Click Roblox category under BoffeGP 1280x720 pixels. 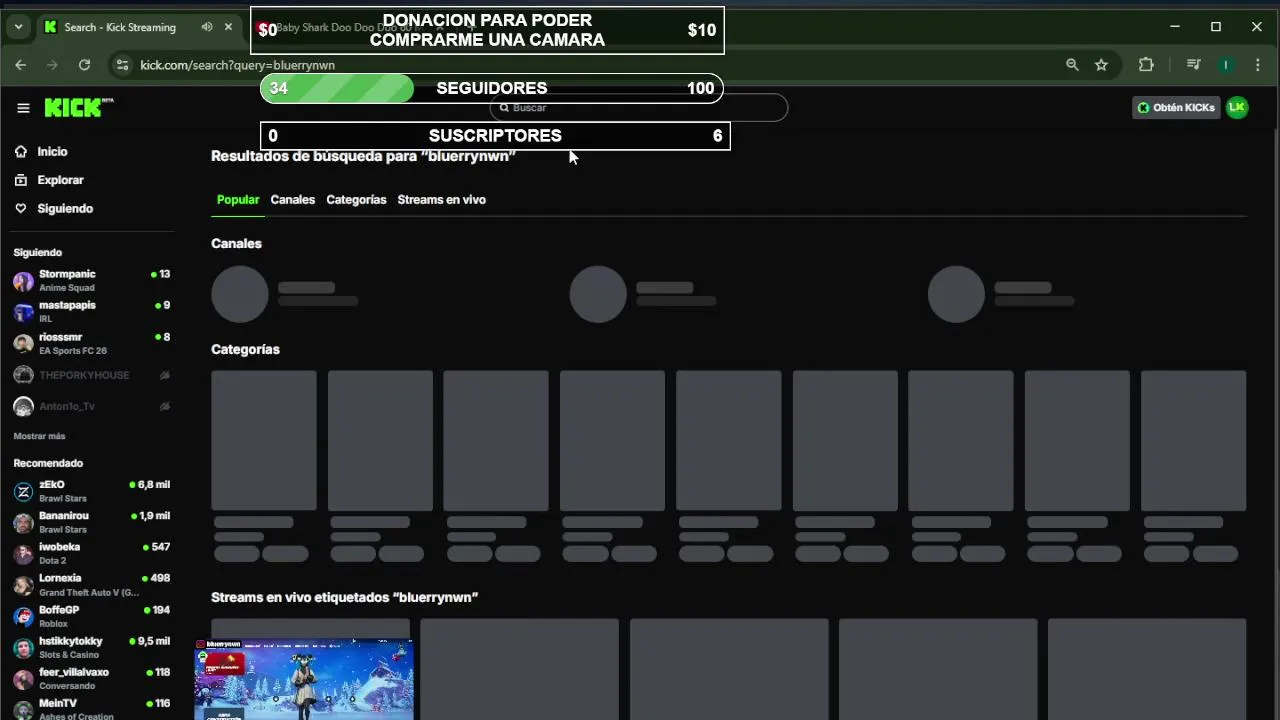click(x=53, y=624)
